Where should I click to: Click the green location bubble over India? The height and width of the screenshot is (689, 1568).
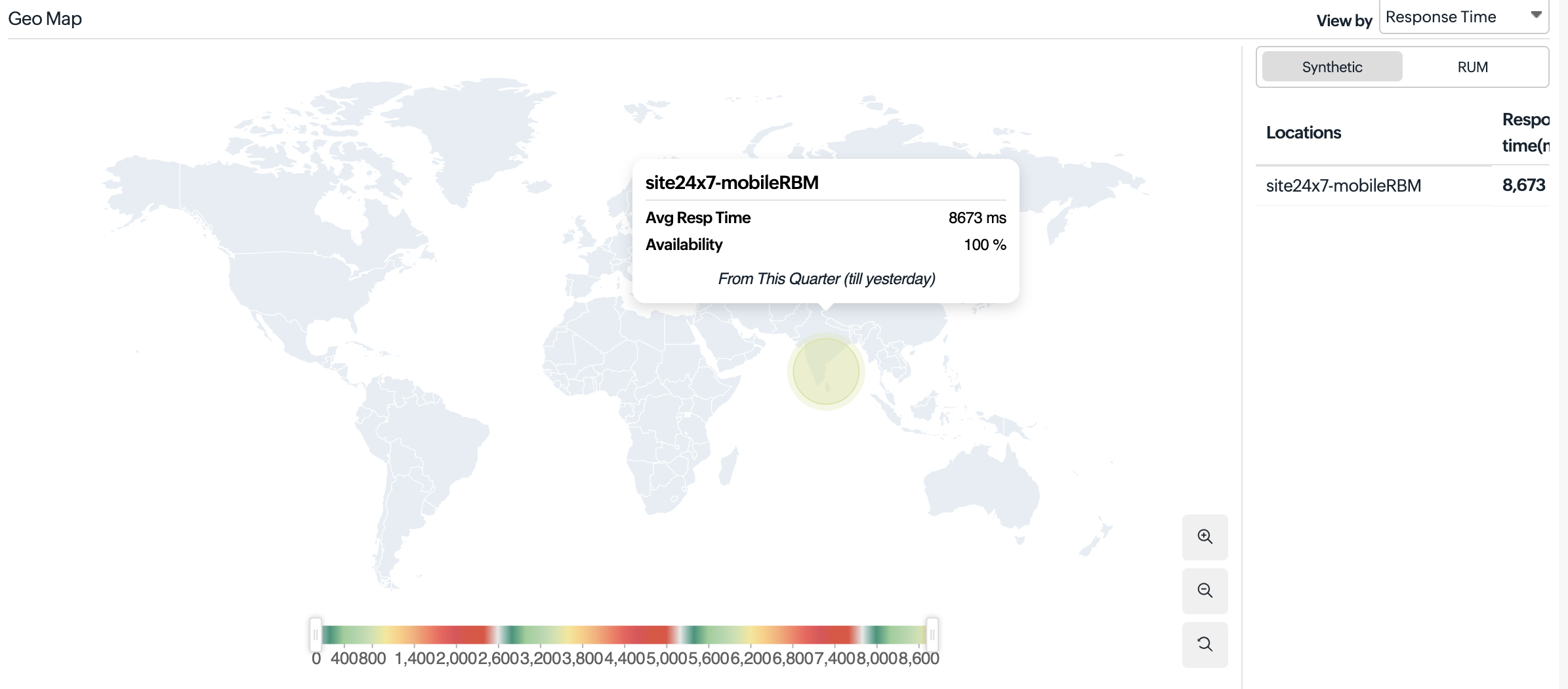826,371
